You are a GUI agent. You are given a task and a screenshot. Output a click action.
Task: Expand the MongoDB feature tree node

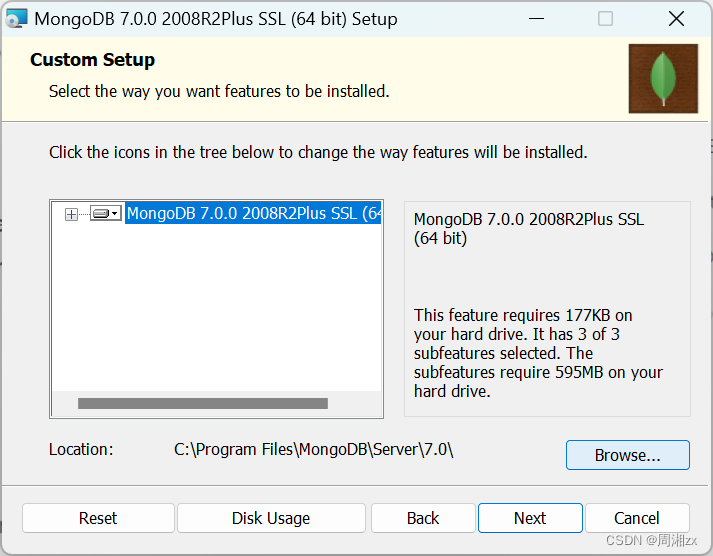71,214
